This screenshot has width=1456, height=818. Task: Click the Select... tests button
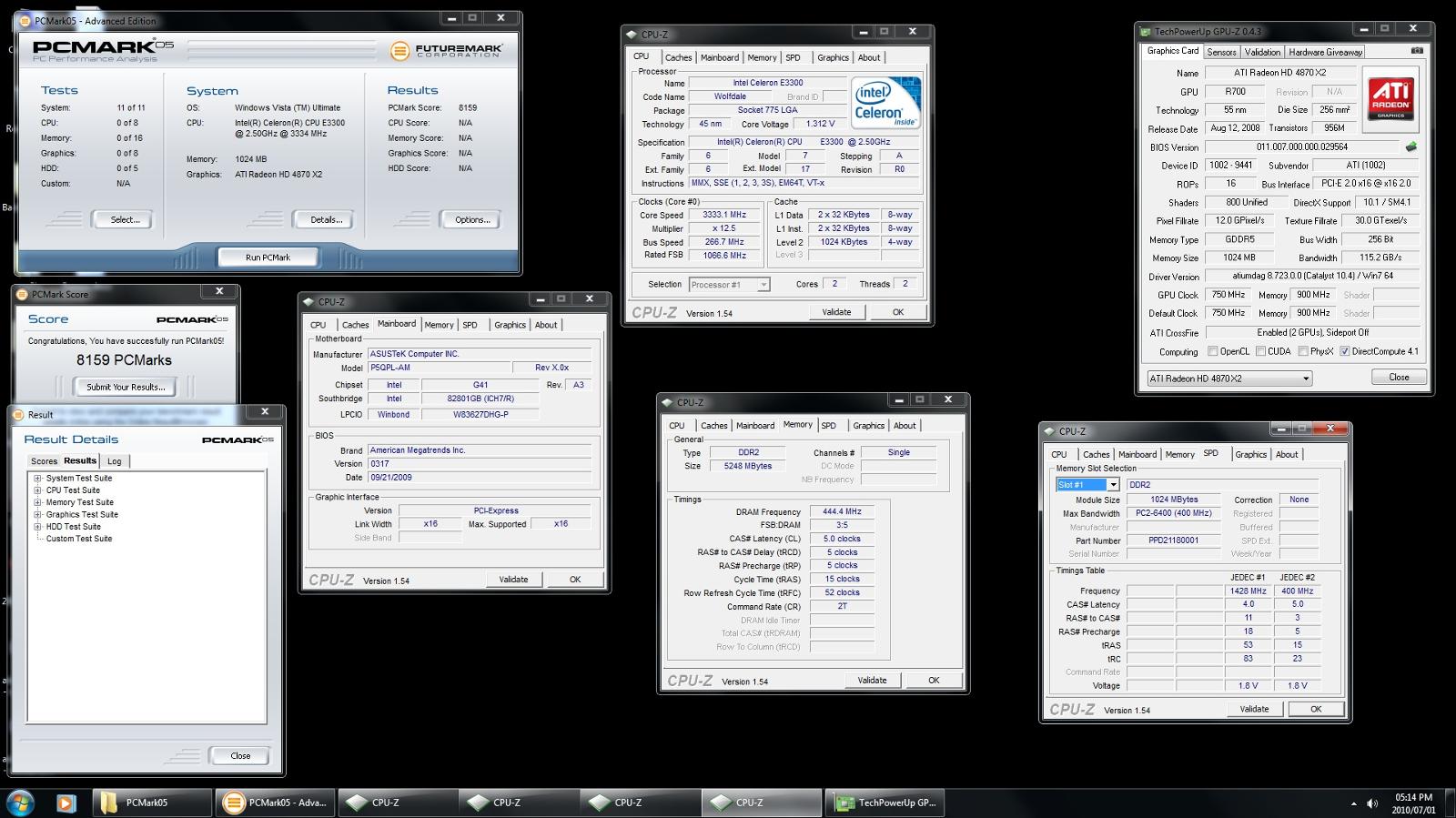pos(126,219)
